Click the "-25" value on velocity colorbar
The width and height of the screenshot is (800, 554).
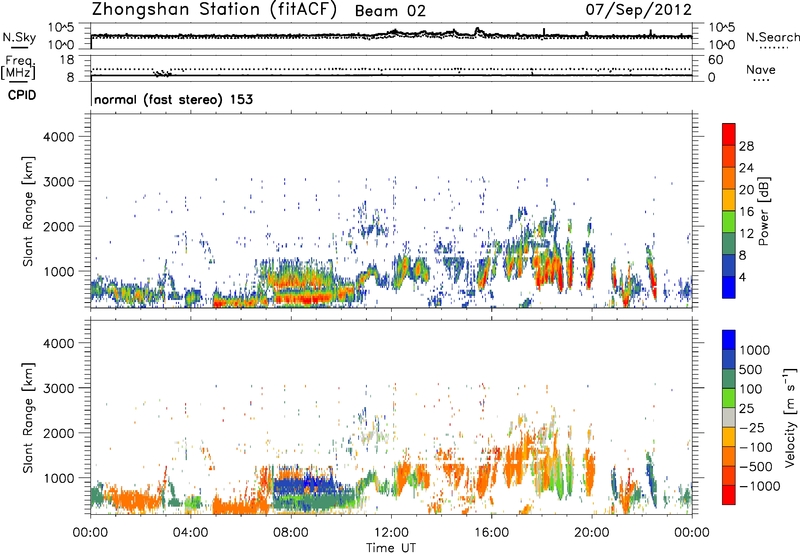[751, 428]
